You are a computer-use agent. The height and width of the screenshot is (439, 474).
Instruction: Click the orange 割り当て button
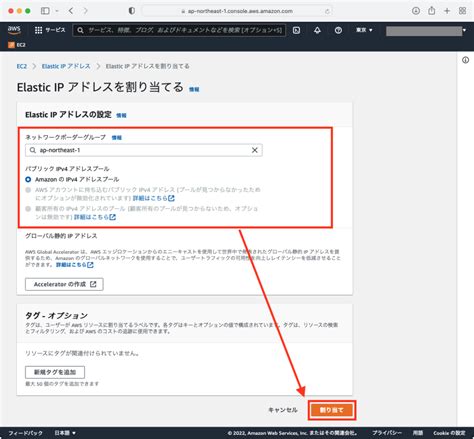tap(332, 410)
